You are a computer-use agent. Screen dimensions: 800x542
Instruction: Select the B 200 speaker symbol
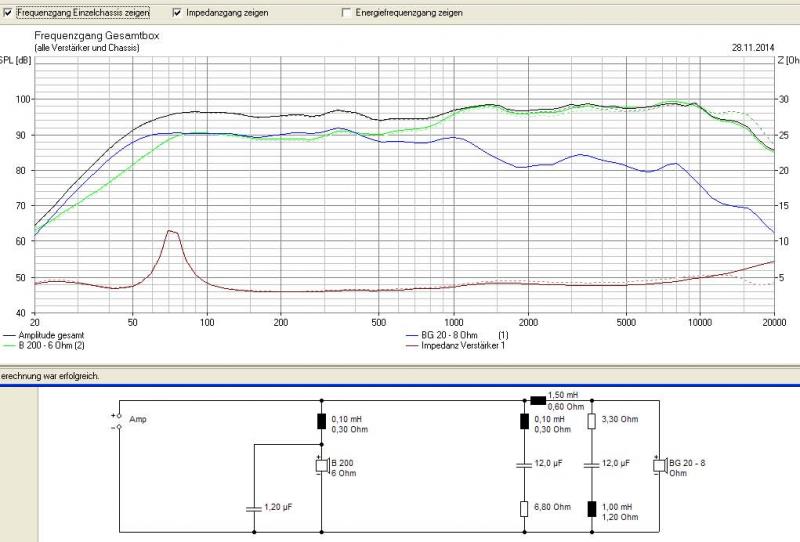[x=322, y=466]
